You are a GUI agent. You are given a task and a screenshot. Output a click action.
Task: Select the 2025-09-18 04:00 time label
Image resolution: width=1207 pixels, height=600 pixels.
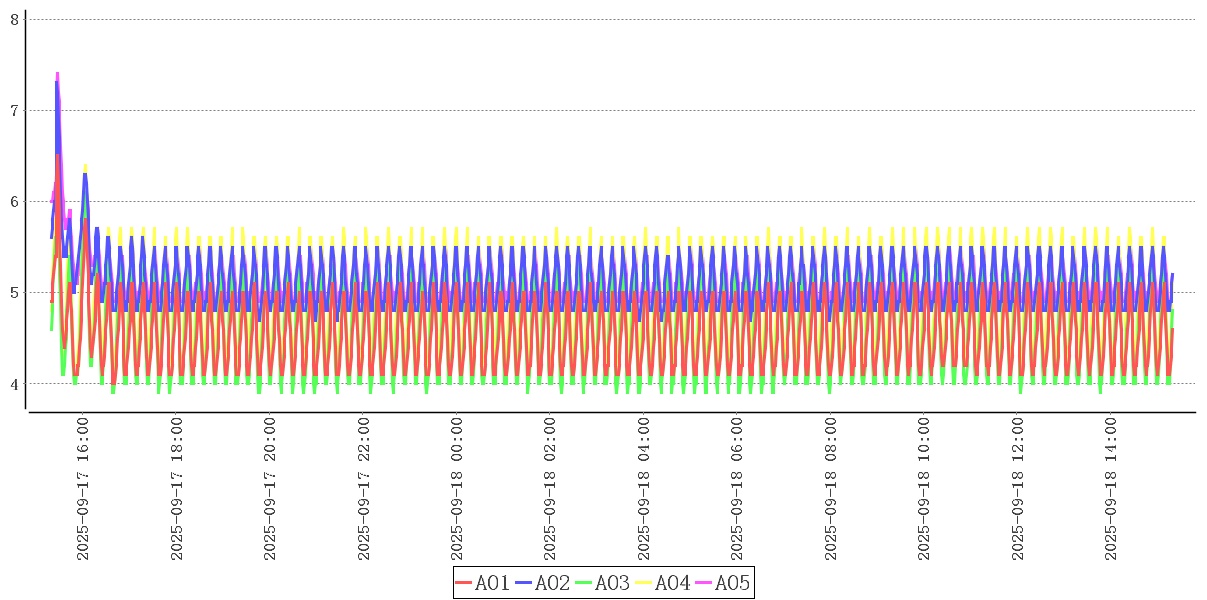tap(644, 489)
